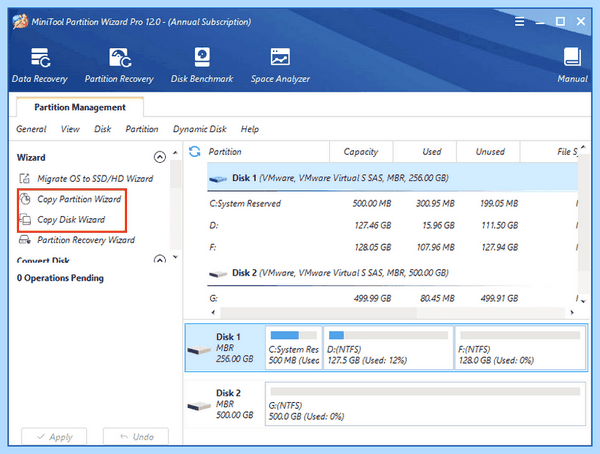This screenshot has height=454, width=600.
Task: Open Space Analyzer tool
Action: point(280,65)
